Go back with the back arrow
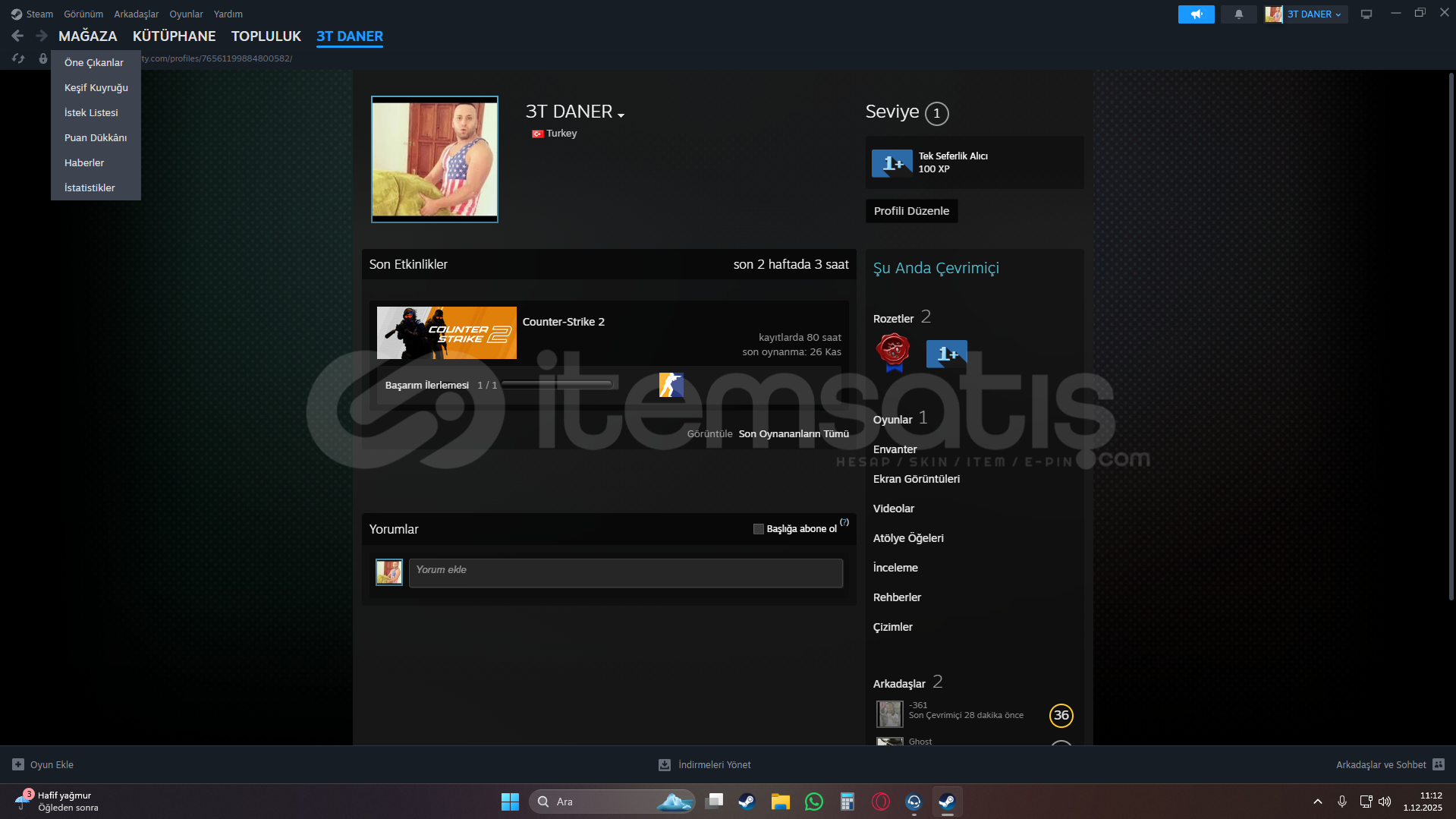 pos(17,36)
